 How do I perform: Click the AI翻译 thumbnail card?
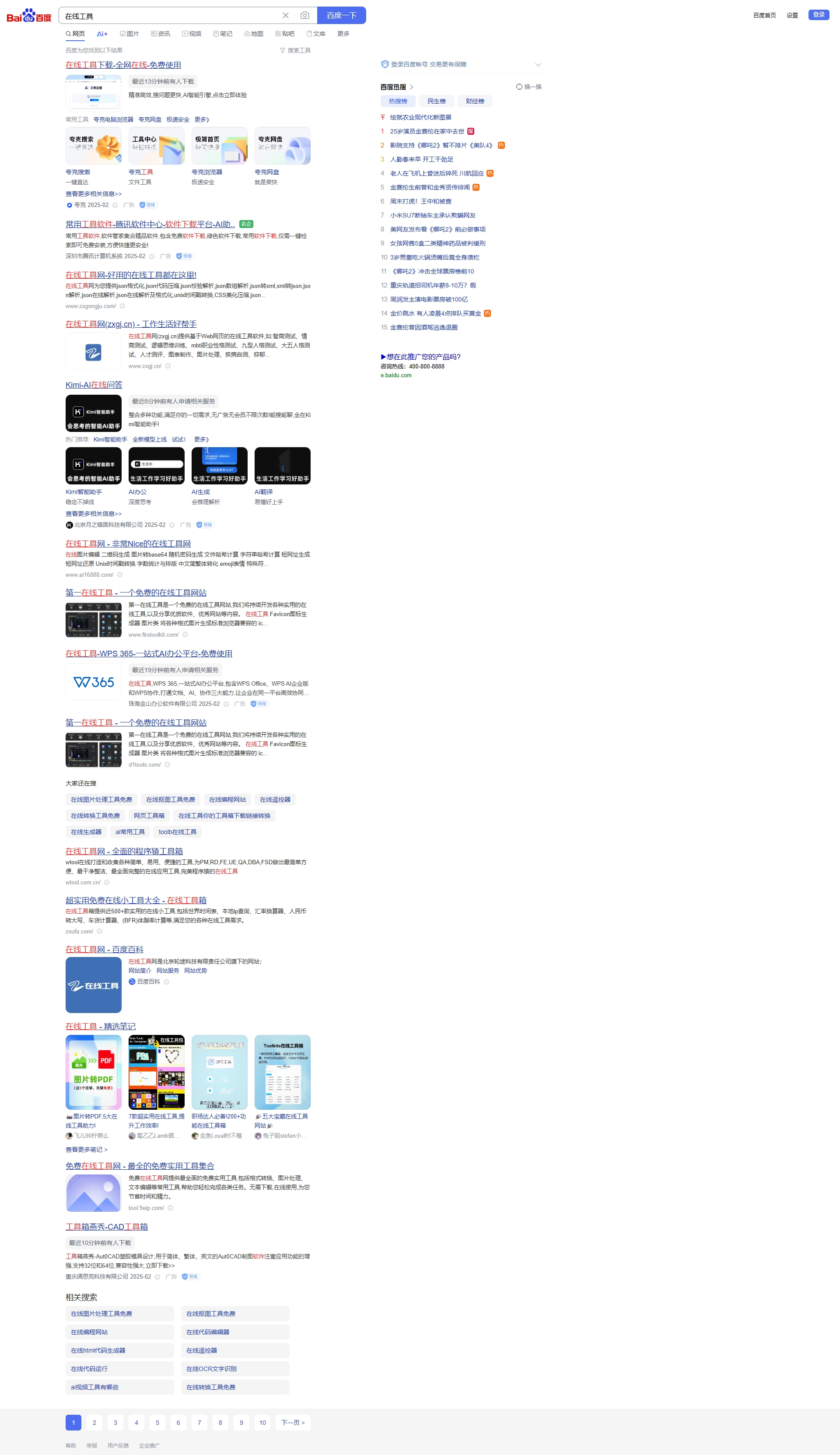[x=283, y=466]
